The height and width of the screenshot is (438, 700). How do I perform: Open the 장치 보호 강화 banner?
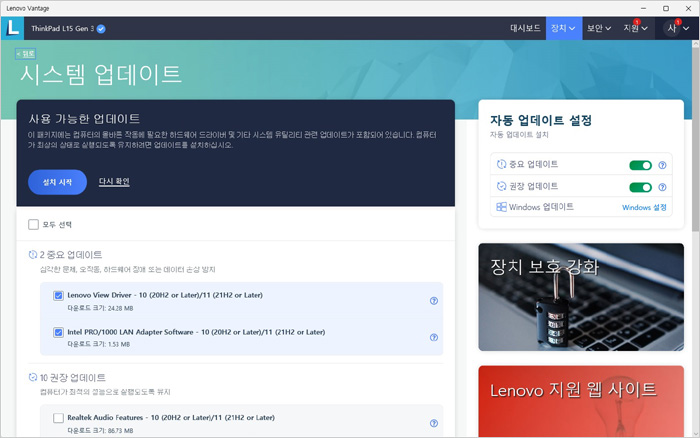point(581,297)
